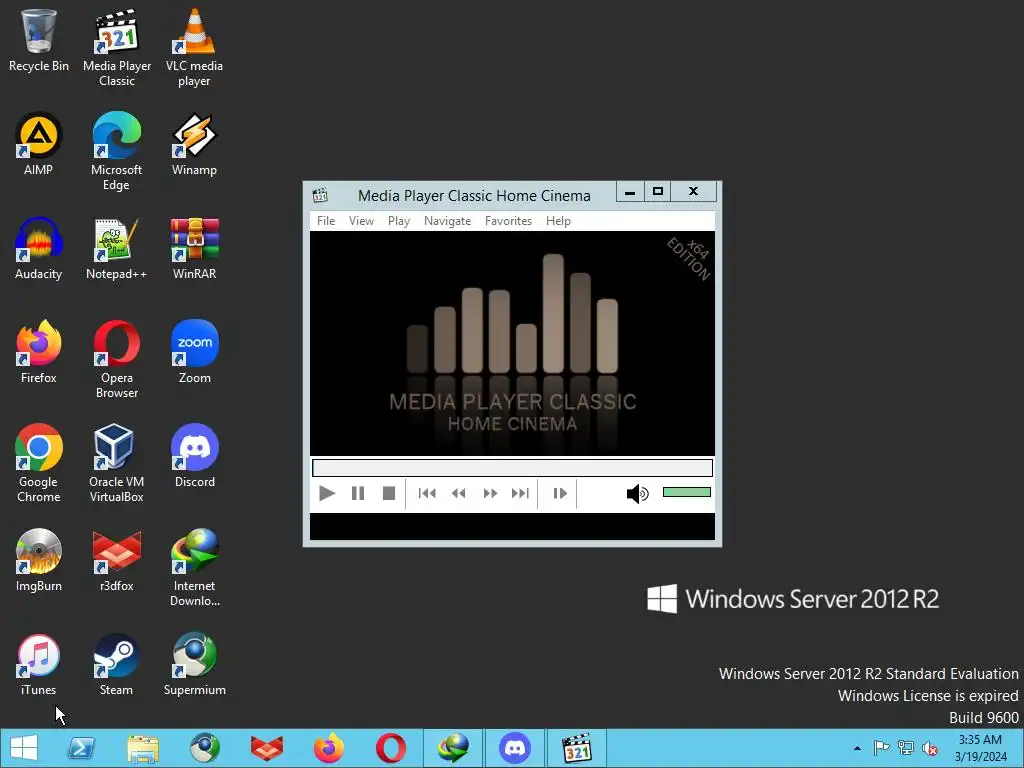Image resolution: width=1024 pixels, height=768 pixels.
Task: Minimize the Media Player Classic window
Action: click(x=630, y=191)
